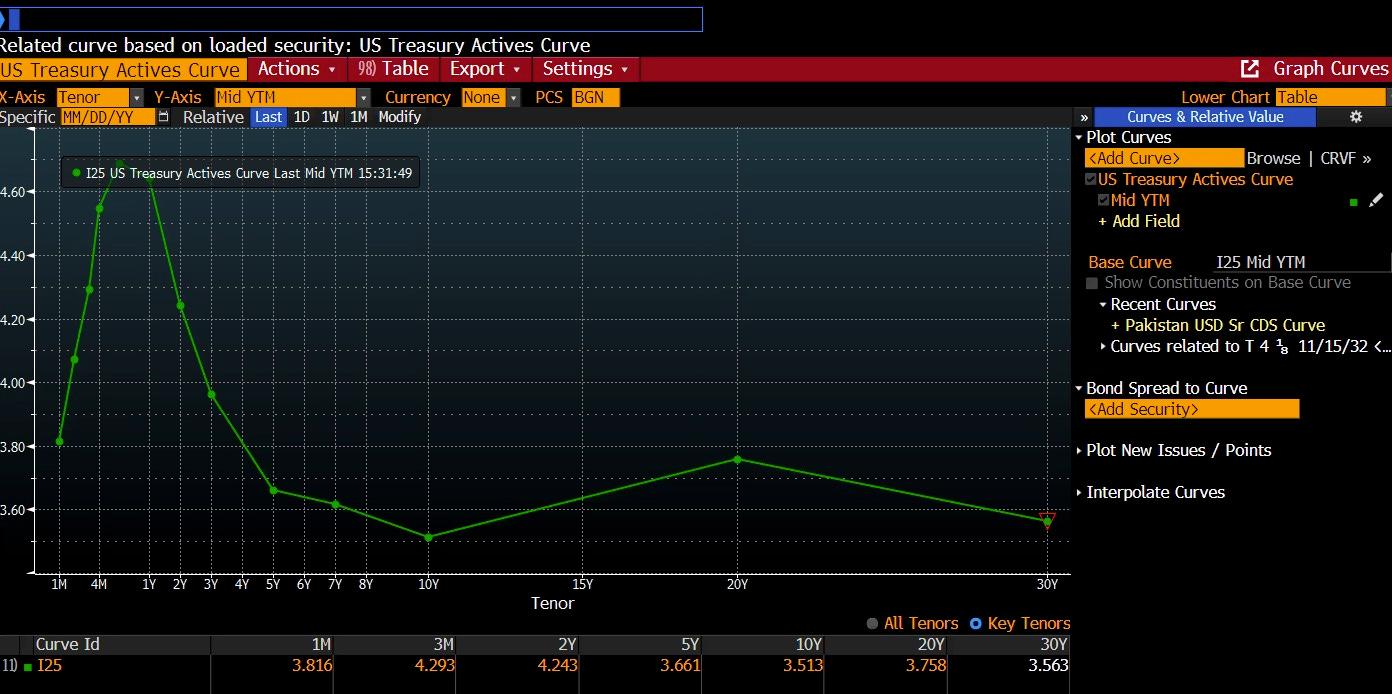Expand Curves related to T 4 1/8
1392x694 pixels.
[1103, 346]
